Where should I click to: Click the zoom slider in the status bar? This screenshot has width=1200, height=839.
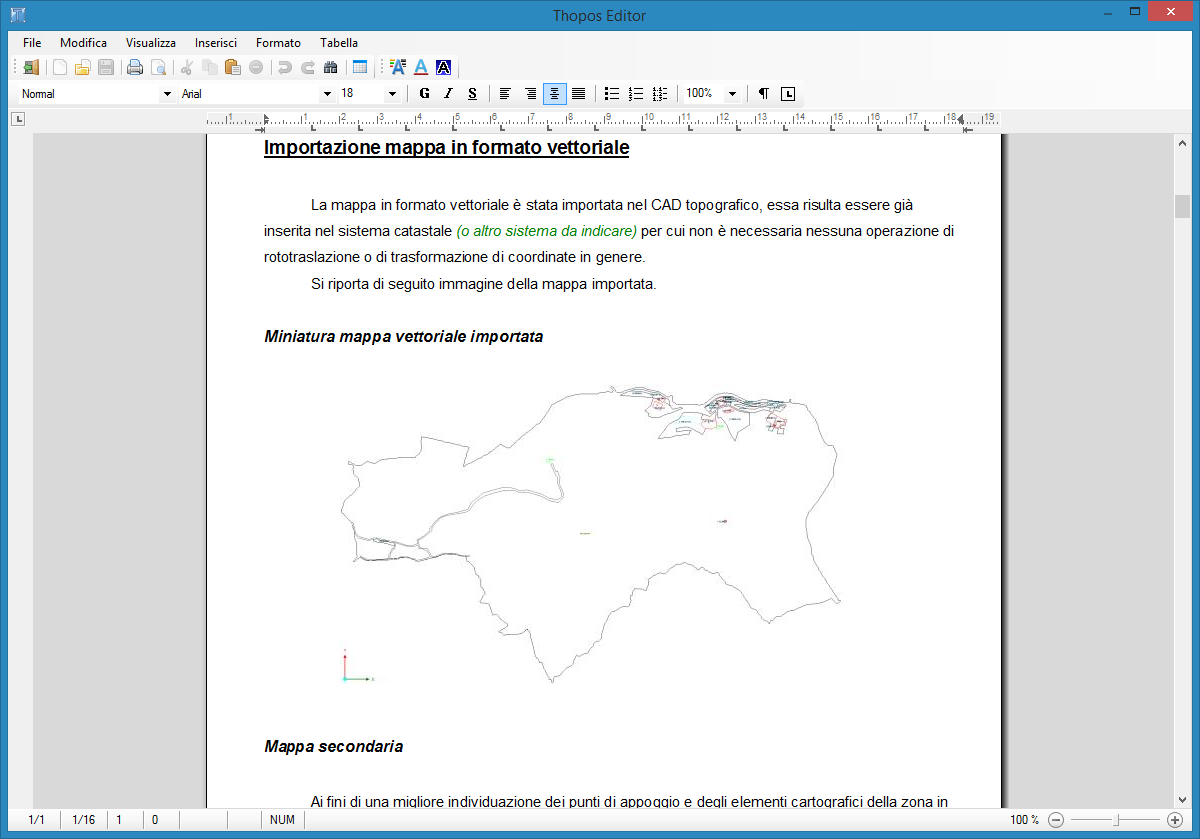pyautogui.click(x=1116, y=820)
